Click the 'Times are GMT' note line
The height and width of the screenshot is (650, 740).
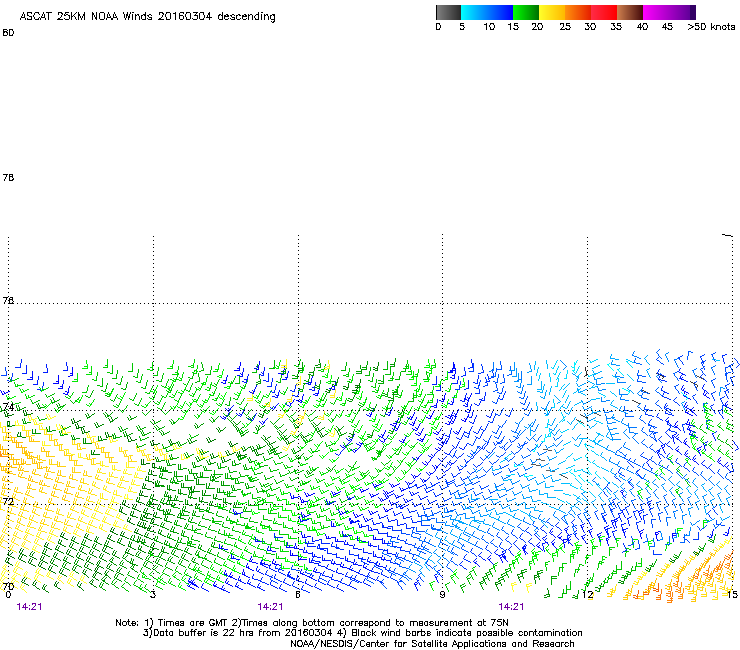tap(312, 623)
